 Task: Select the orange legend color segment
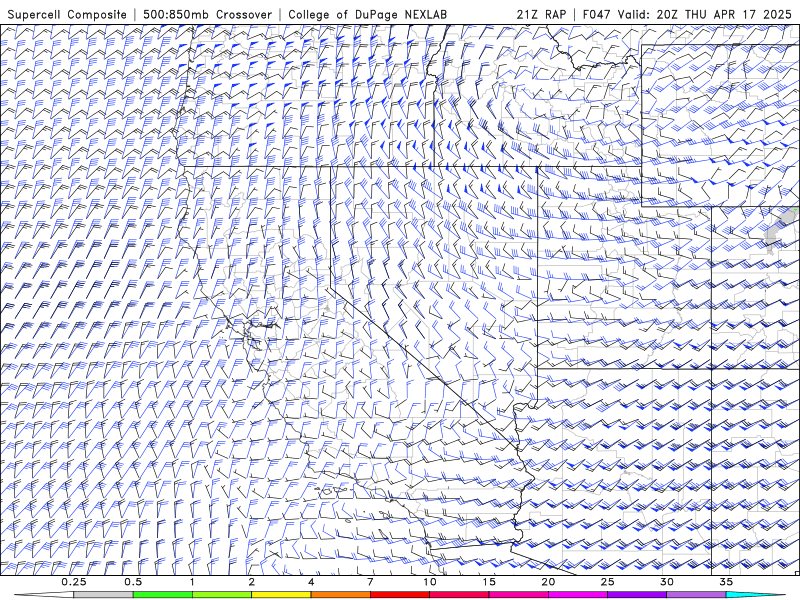point(340,595)
